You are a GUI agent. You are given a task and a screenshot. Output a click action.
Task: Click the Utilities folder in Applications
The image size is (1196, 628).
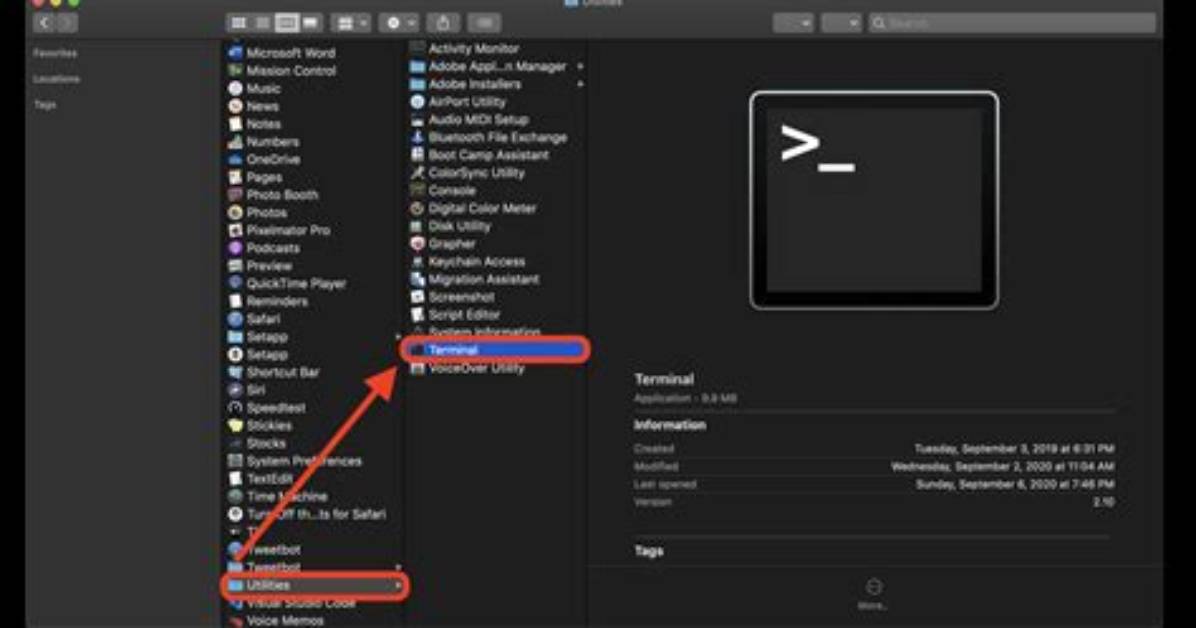(x=315, y=585)
